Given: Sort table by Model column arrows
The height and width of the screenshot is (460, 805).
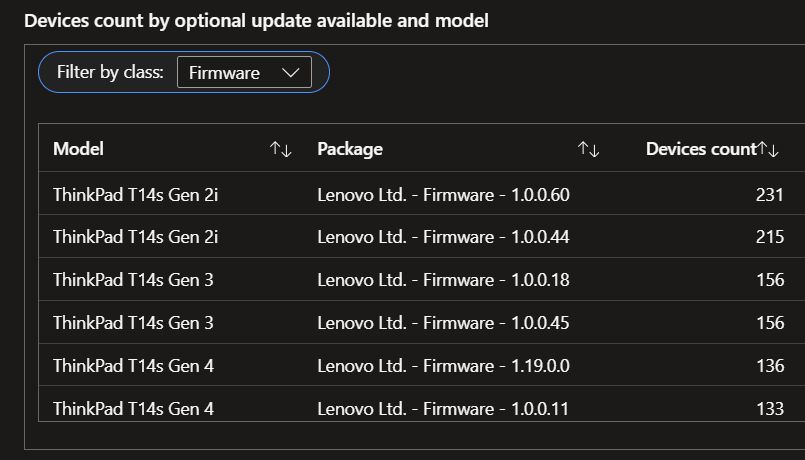Looking at the screenshot, I should pos(280,149).
